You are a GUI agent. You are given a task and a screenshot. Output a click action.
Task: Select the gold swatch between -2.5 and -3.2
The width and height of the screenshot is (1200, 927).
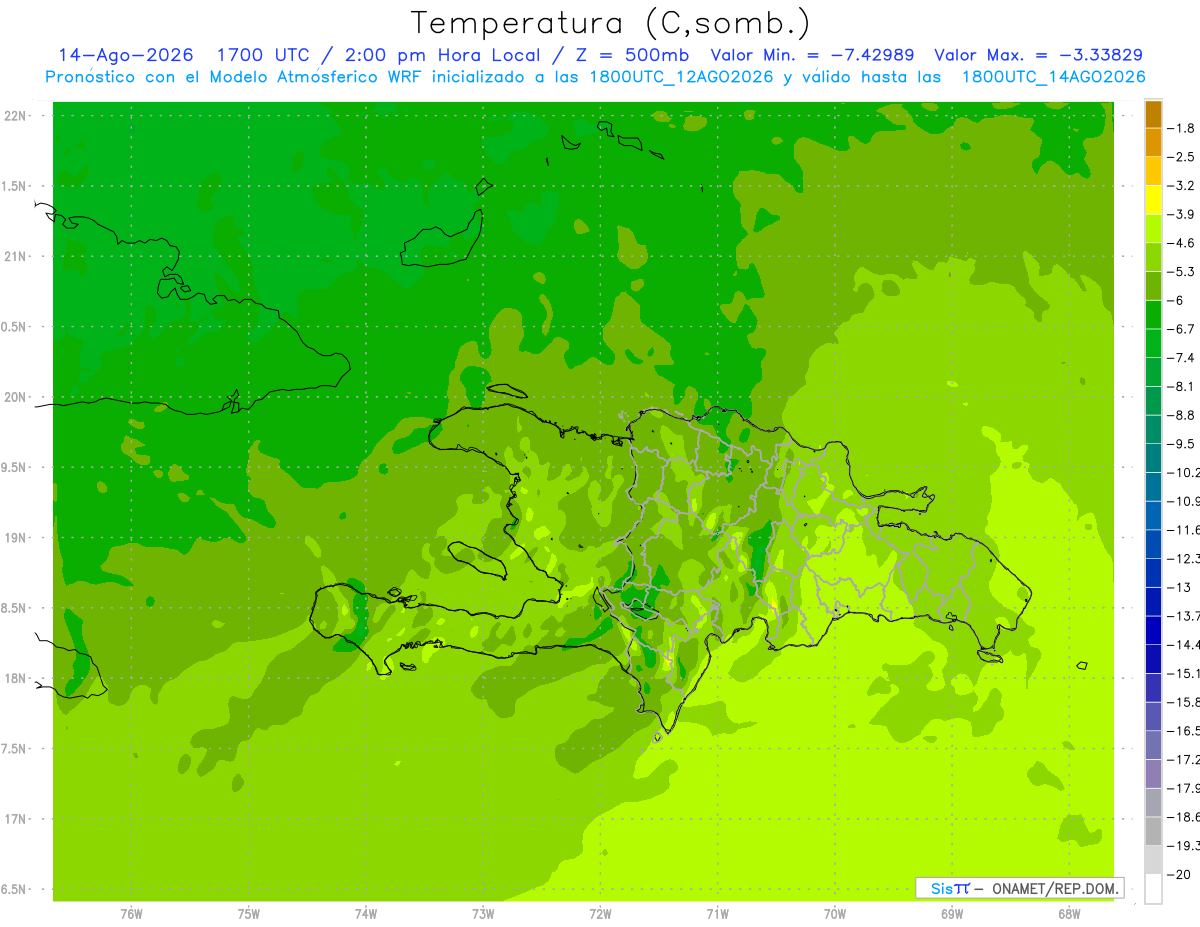click(x=1153, y=172)
